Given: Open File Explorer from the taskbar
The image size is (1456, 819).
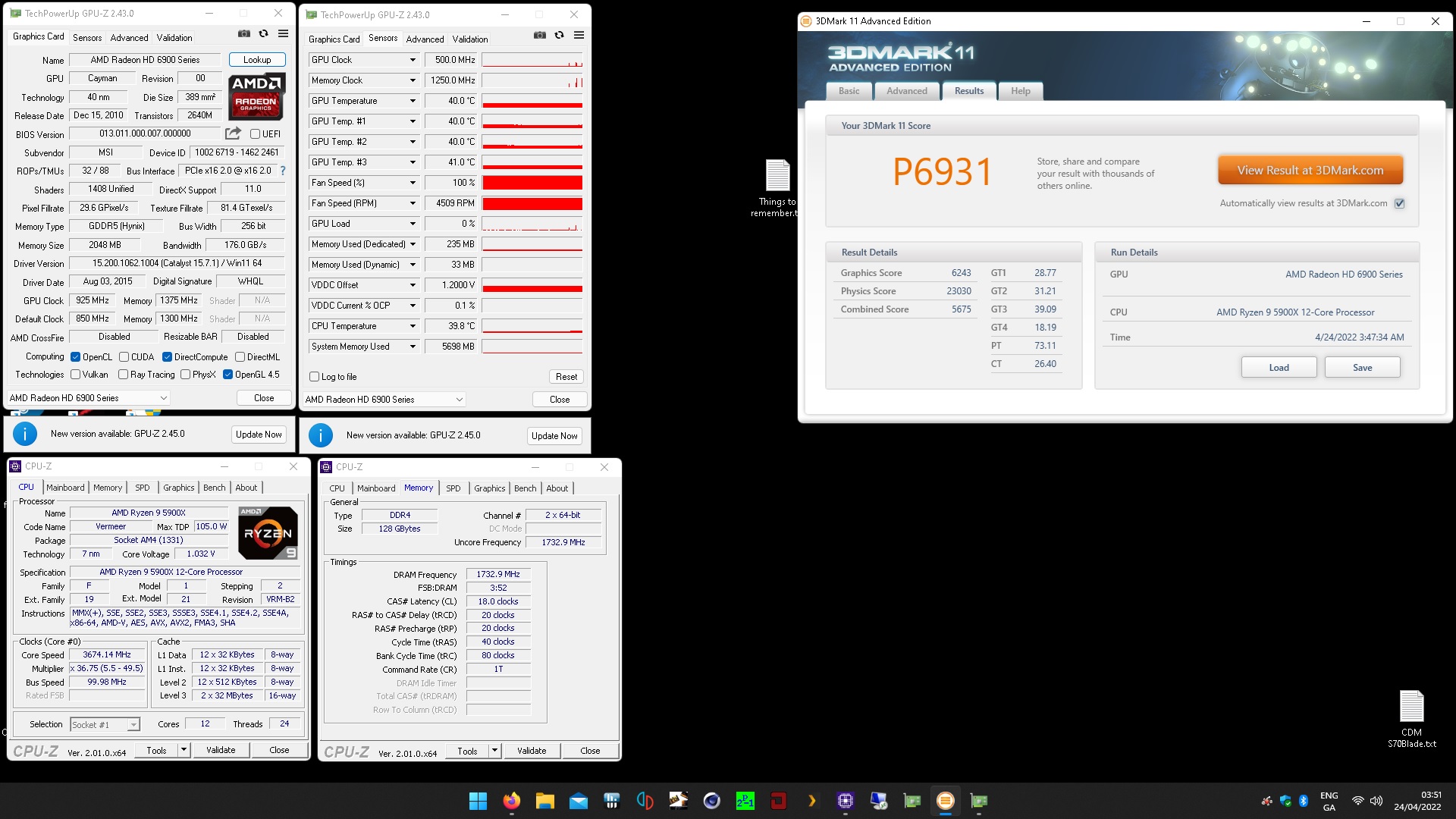Looking at the screenshot, I should (545, 801).
